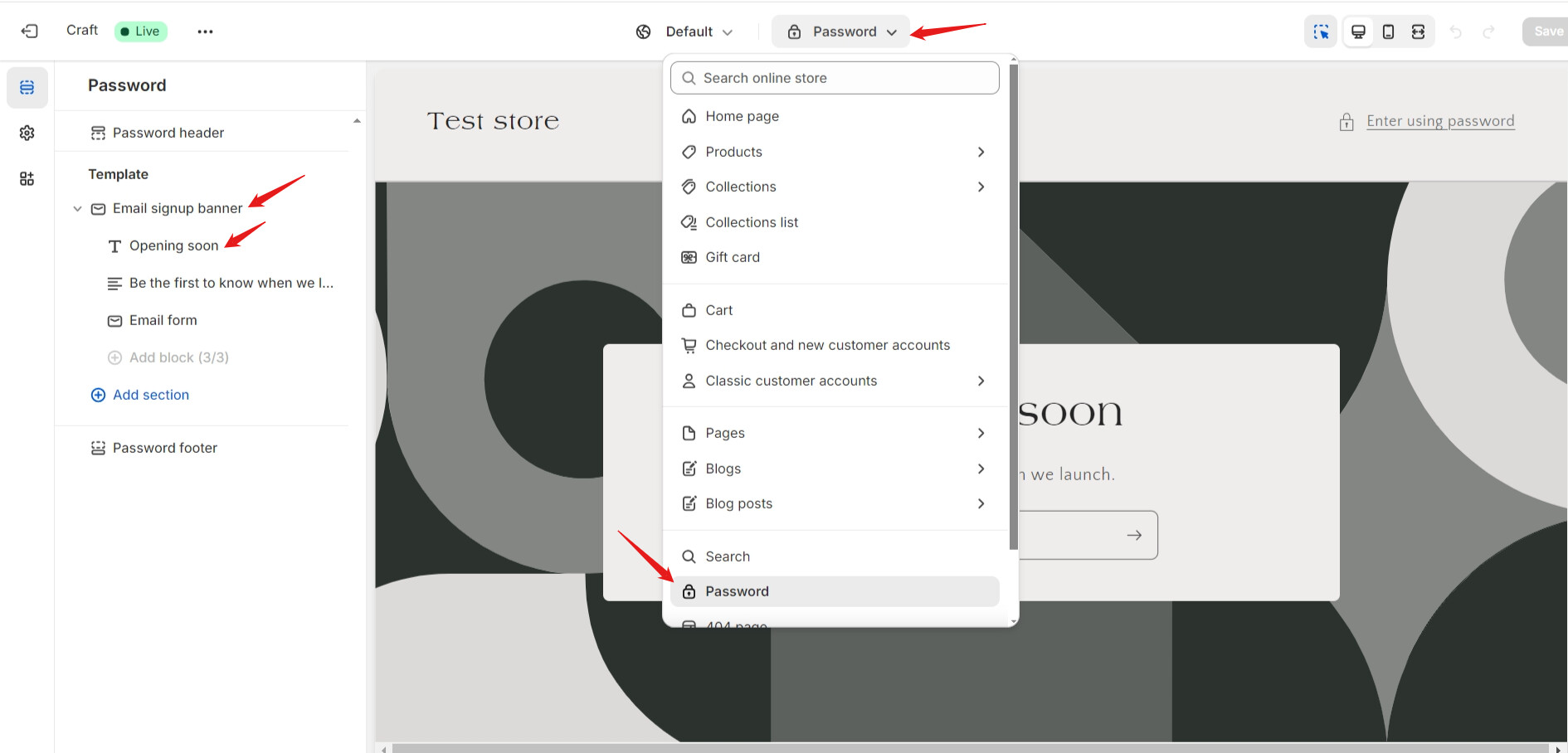
Task: Click the Search online store field
Action: coord(835,78)
